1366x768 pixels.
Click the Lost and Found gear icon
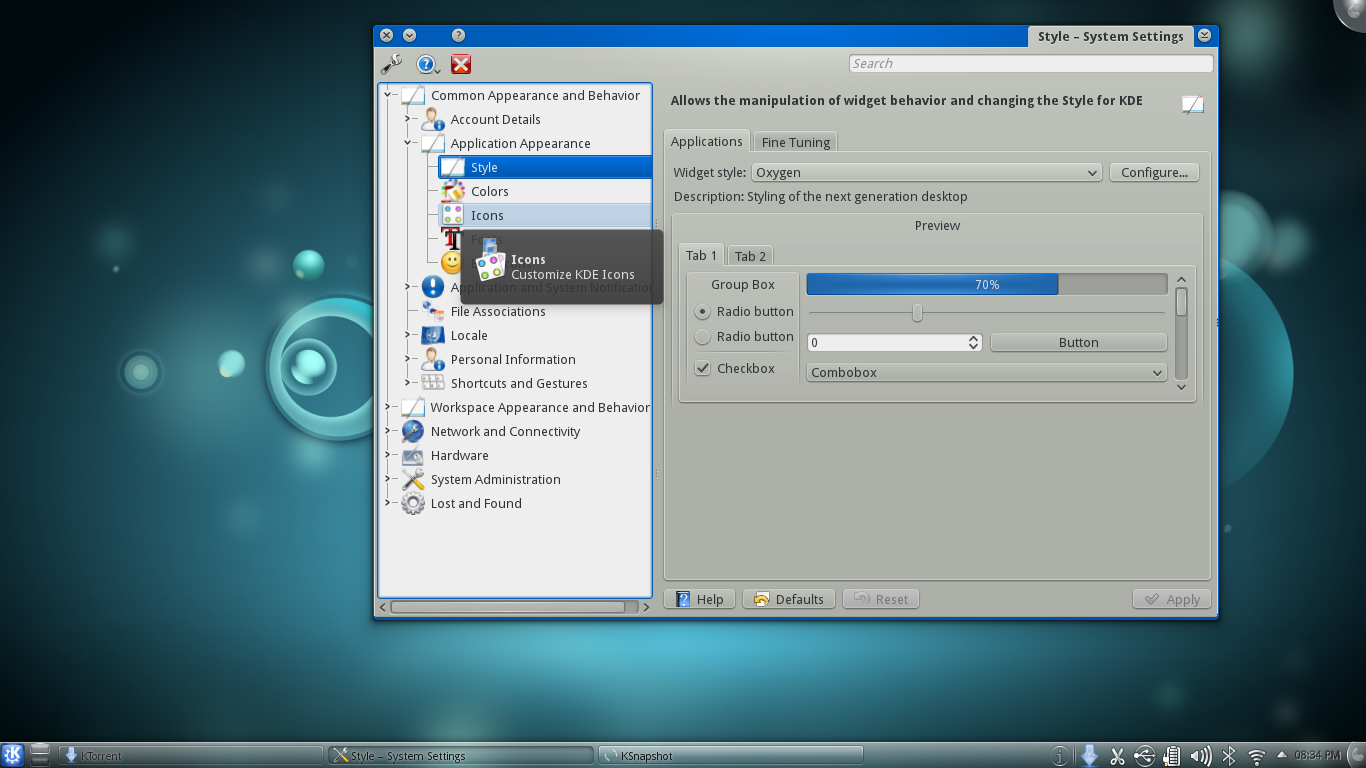[x=413, y=503]
